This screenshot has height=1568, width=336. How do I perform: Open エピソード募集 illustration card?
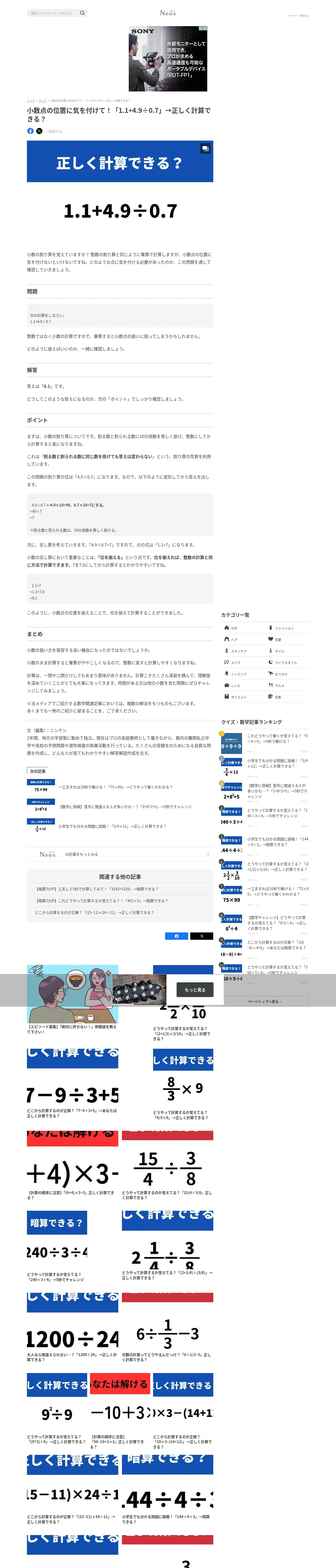[72, 1000]
